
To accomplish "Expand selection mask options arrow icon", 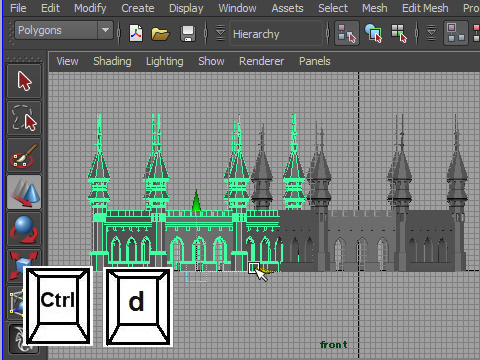I will tap(431, 33).
